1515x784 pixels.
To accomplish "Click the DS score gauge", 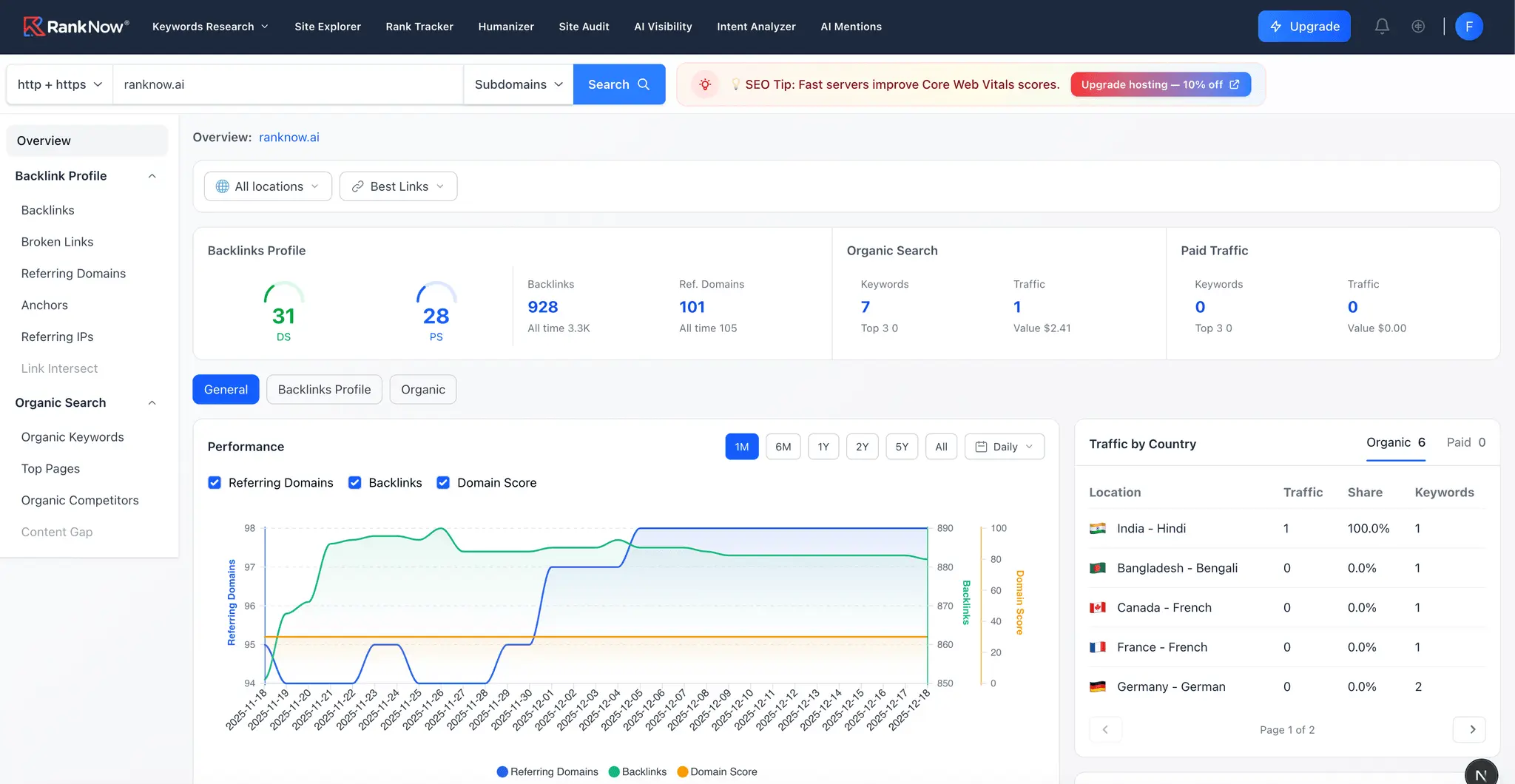I will point(284,311).
